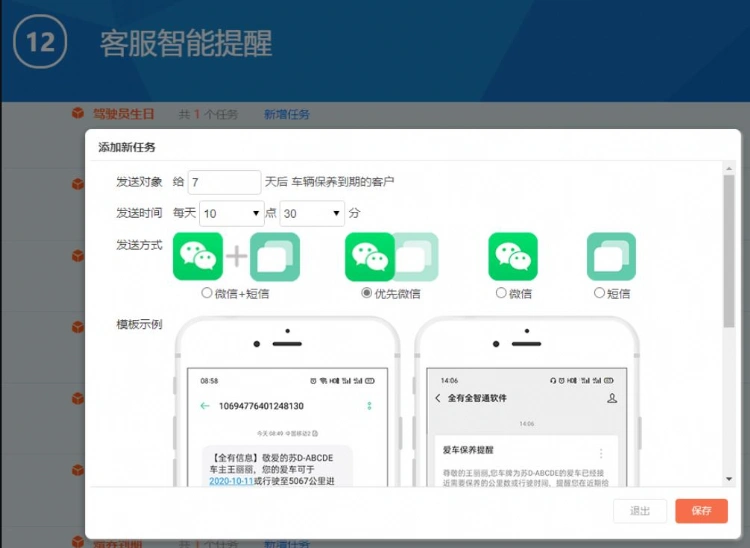Screen dimensions: 750x548
Task: Select the 微信+短信 radio button
Action: tap(206, 293)
